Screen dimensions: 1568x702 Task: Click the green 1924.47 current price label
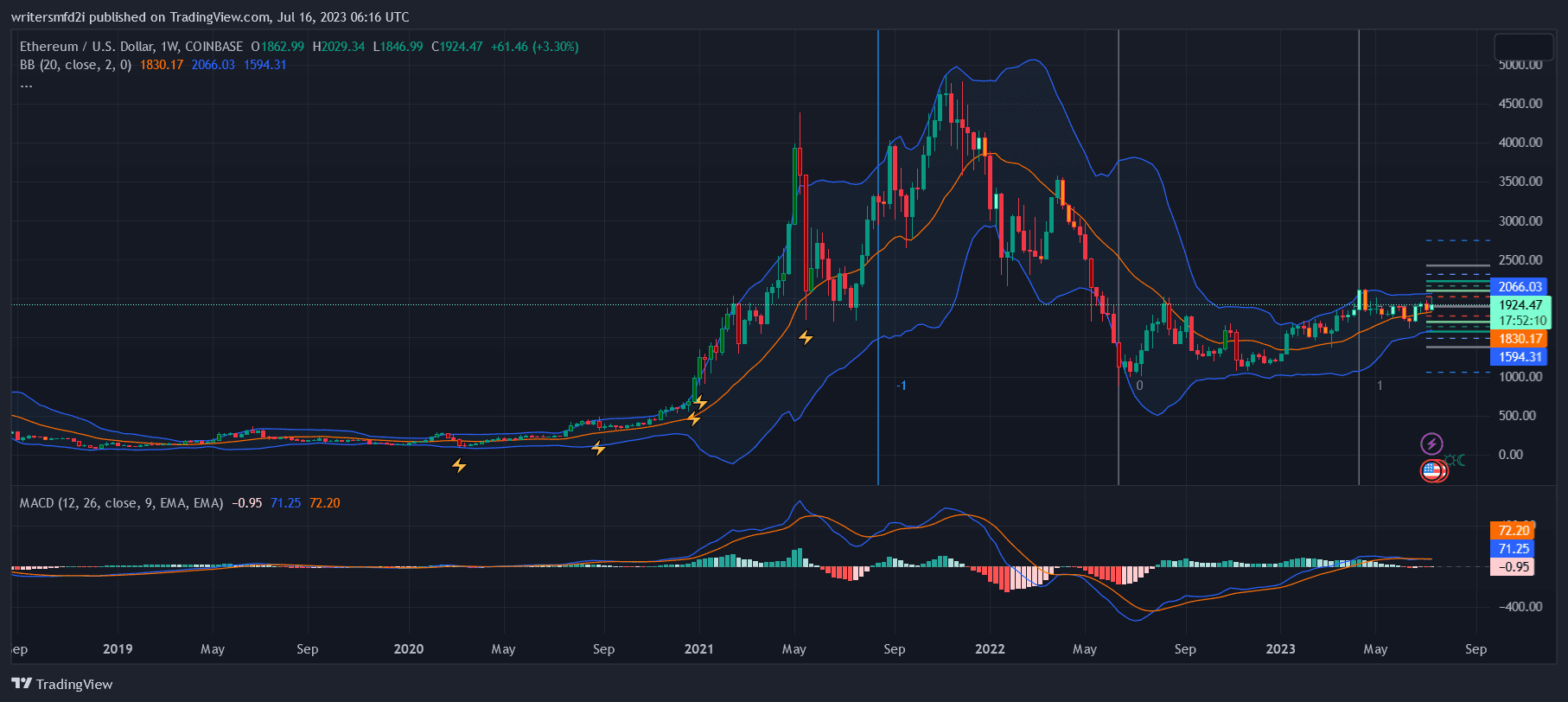tap(1520, 305)
